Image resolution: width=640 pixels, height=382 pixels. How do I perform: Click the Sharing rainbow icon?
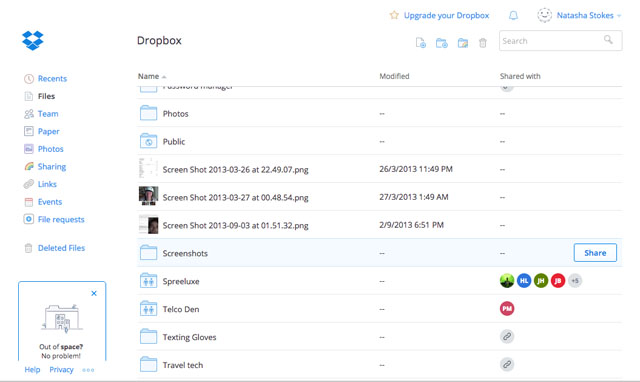pyautogui.click(x=29, y=167)
